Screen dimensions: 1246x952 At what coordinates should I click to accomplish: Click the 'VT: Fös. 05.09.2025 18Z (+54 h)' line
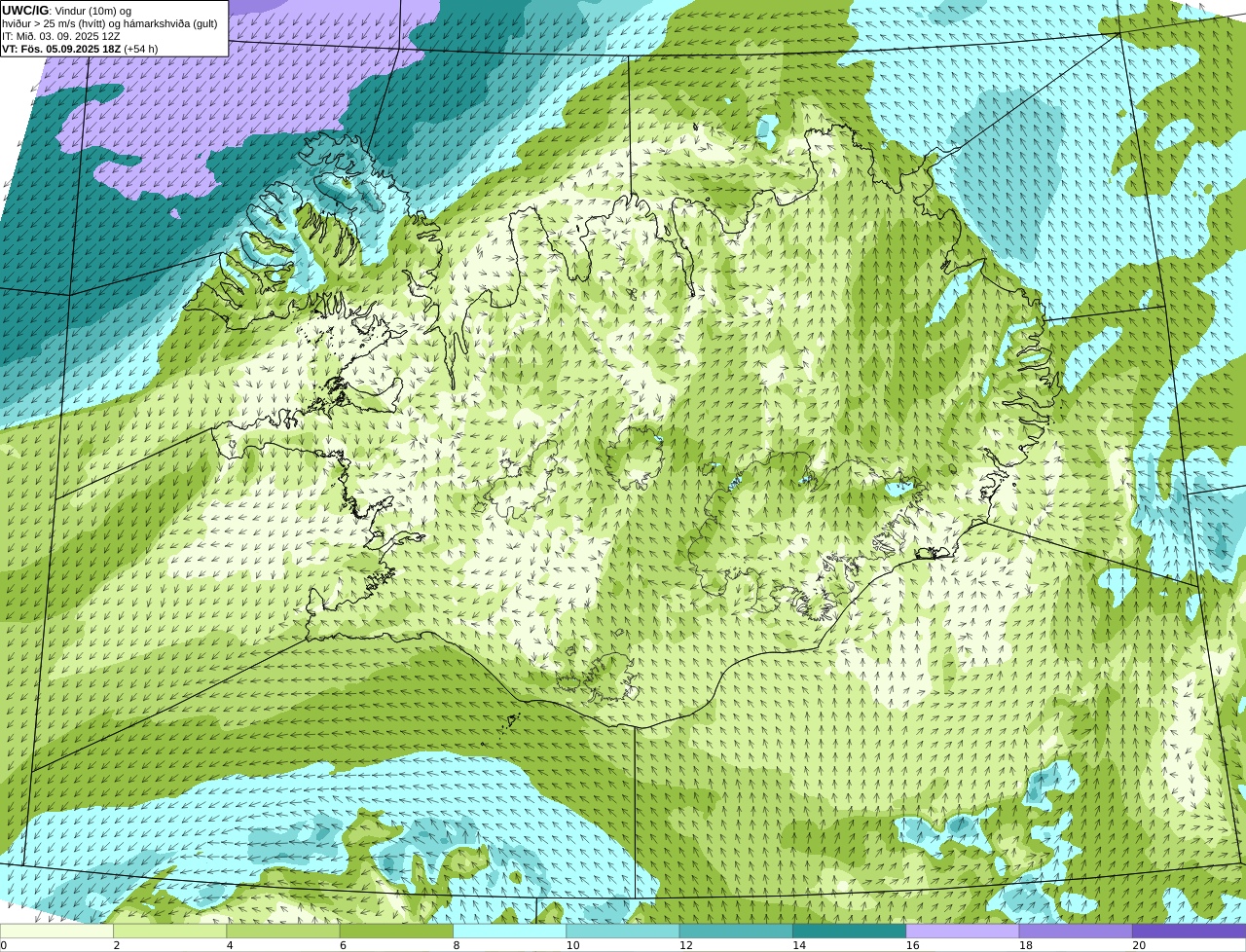80,49
